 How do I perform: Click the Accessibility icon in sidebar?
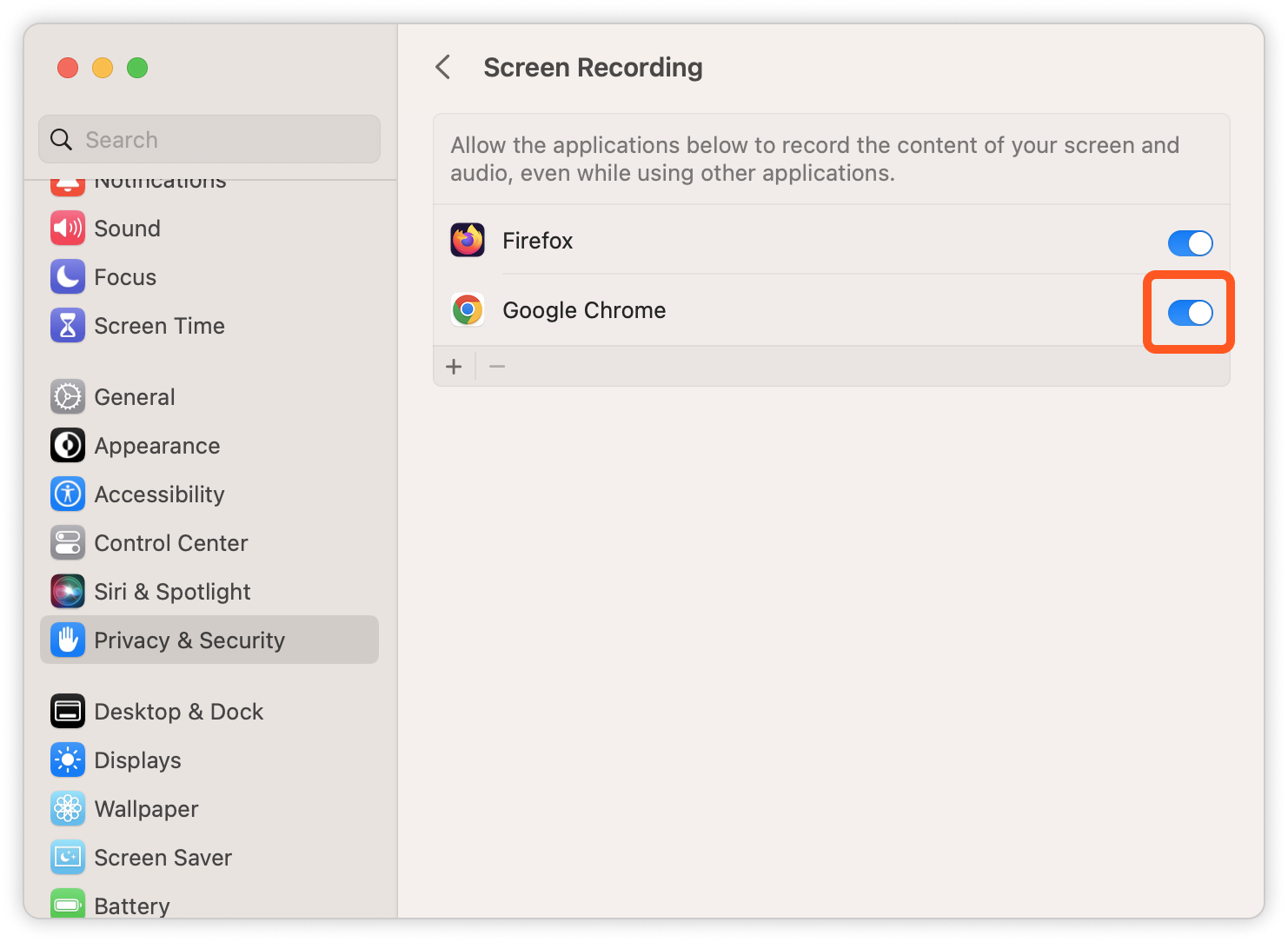tap(68, 494)
